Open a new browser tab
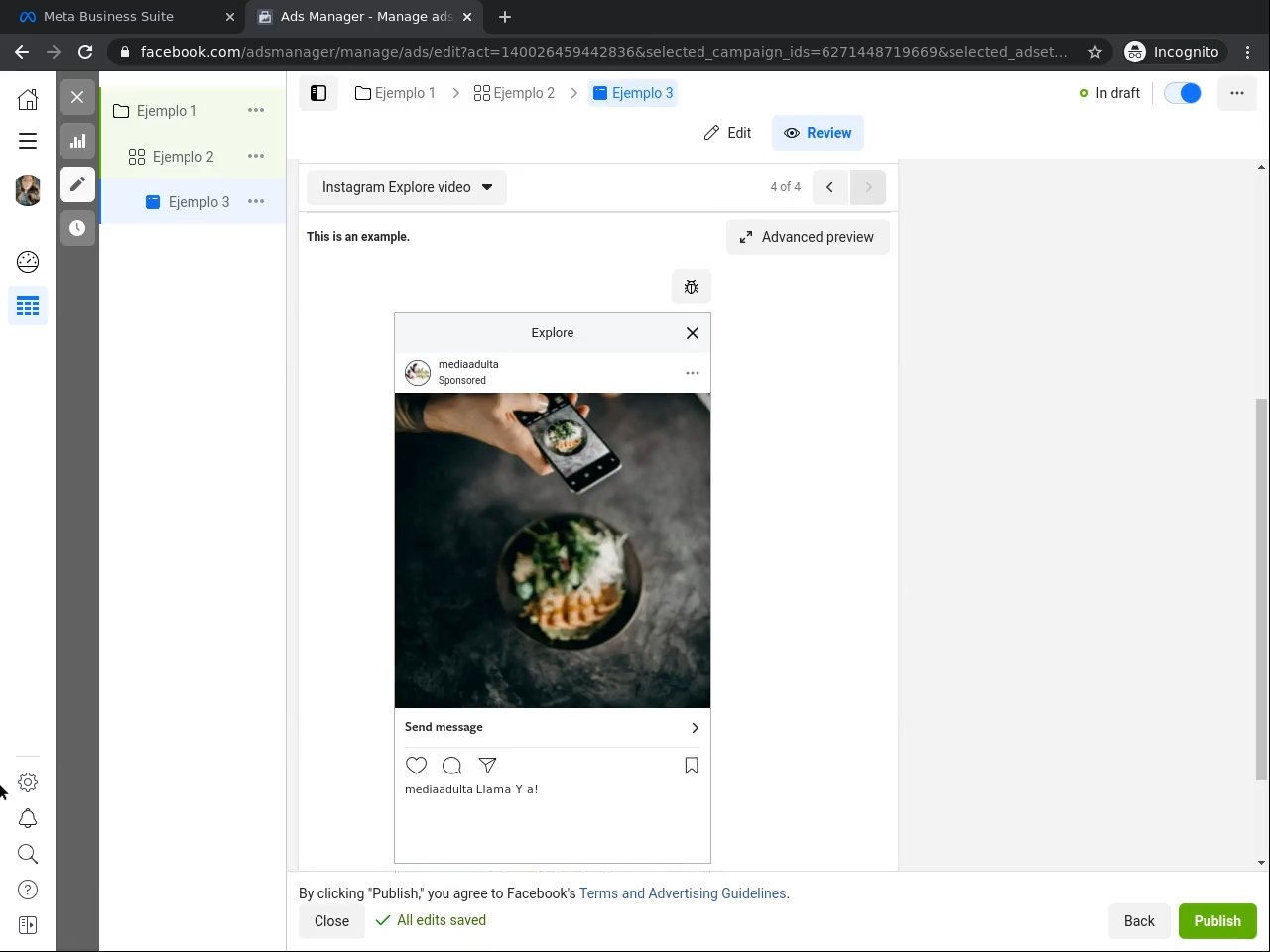The width and height of the screenshot is (1270, 952). [505, 17]
